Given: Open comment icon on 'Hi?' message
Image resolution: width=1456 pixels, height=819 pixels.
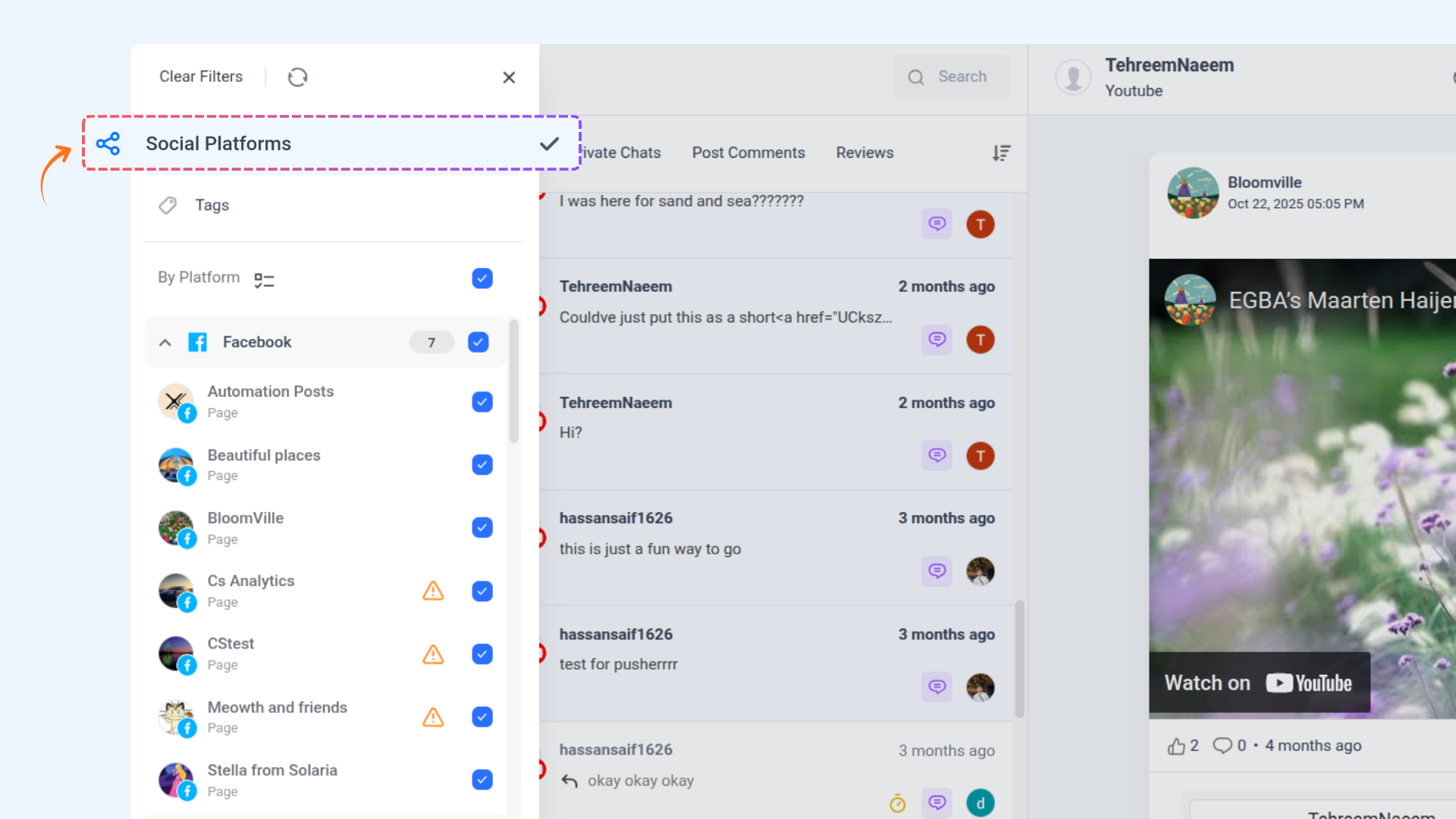Looking at the screenshot, I should coord(937,455).
